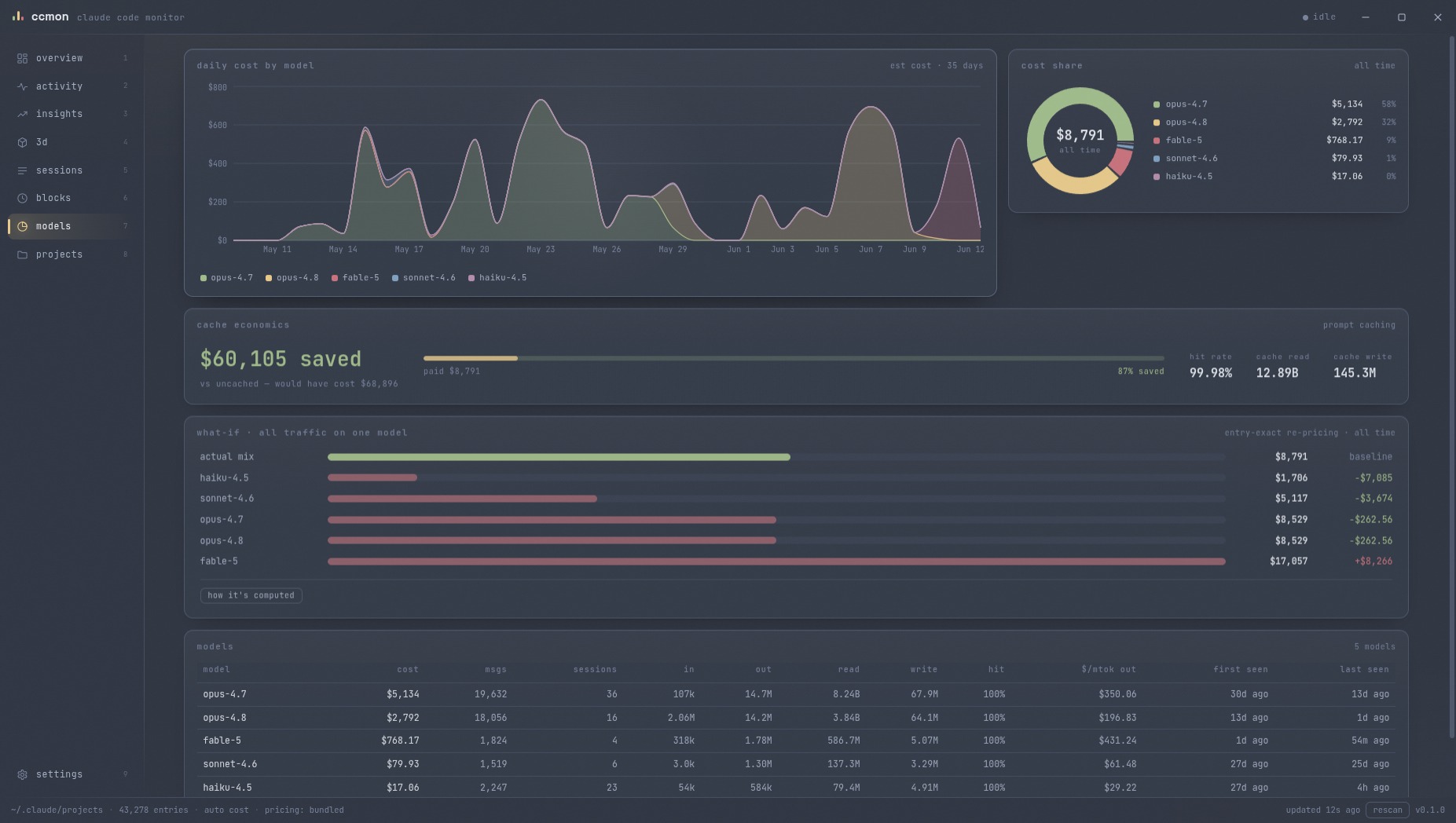Click opus-4.8 yellow swatch in cost share
This screenshot has width=1456, height=823.
coord(1156,123)
